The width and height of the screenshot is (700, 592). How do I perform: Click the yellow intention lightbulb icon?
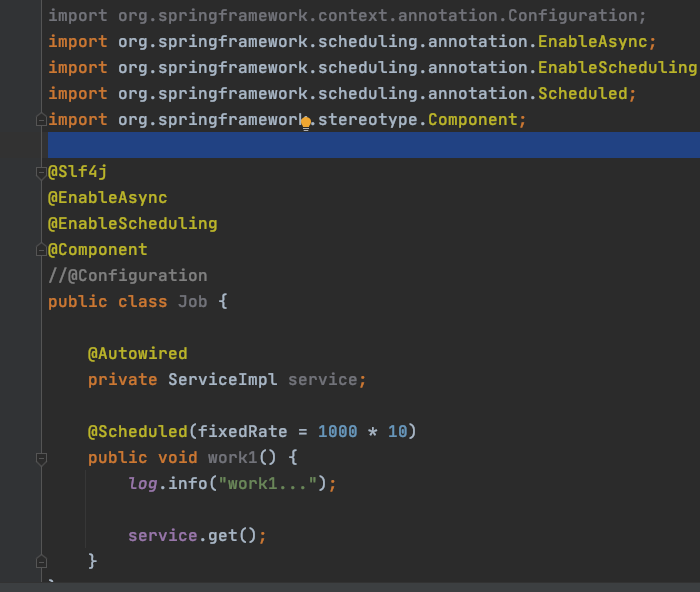click(306, 124)
